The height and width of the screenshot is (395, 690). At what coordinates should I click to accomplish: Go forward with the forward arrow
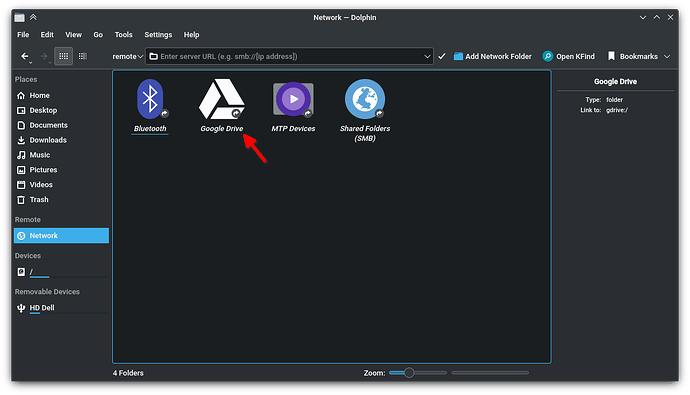tap(44, 56)
